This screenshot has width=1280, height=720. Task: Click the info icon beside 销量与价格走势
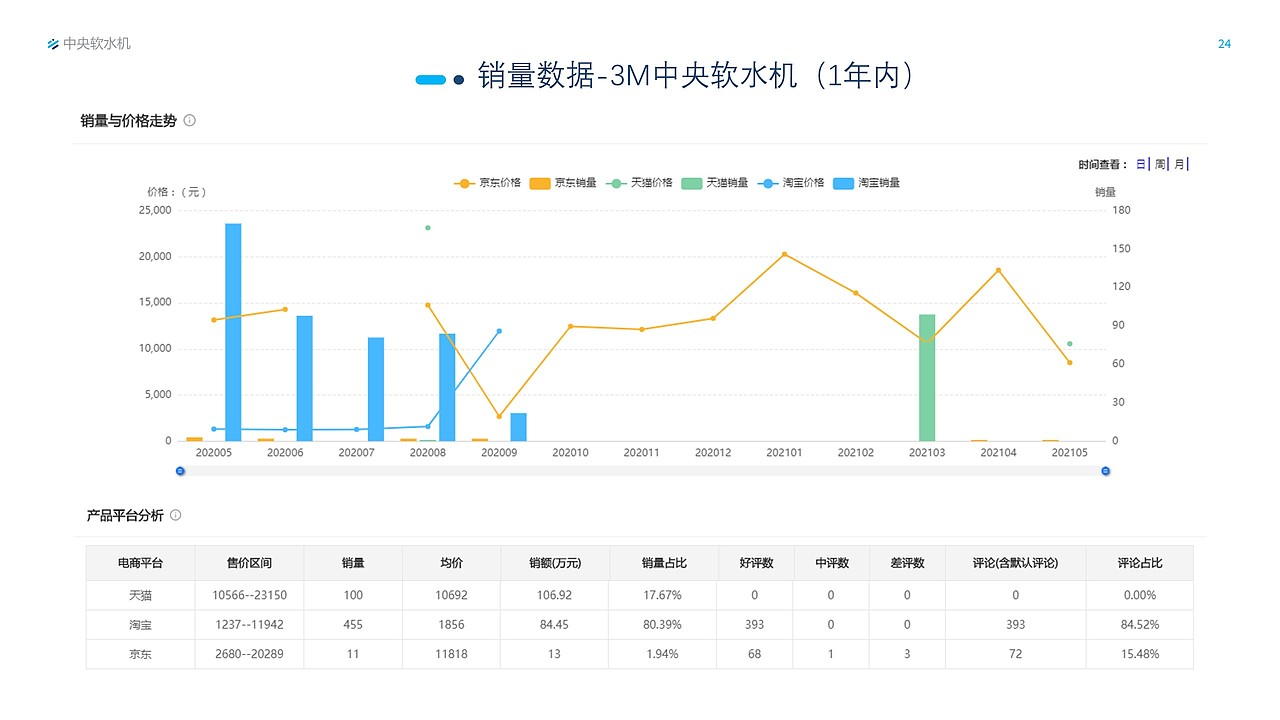(190, 120)
